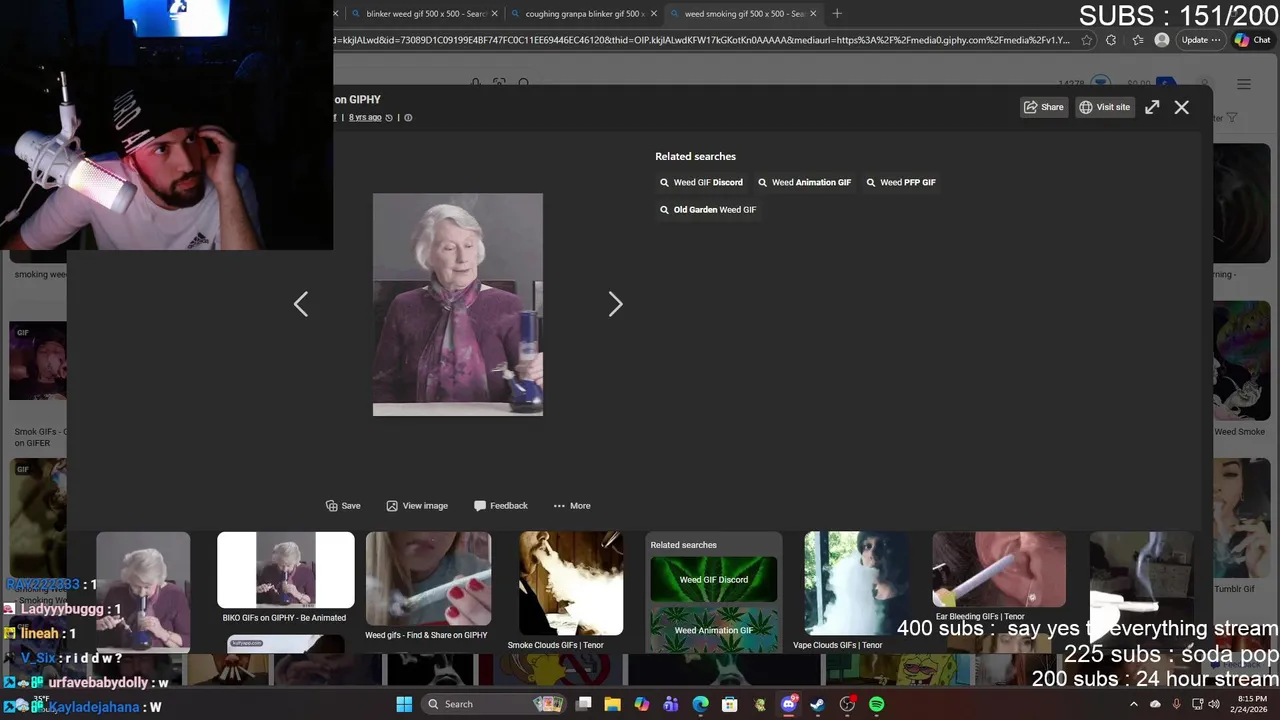Search related Weed GIF Discord
This screenshot has width=1280, height=720.
point(701,183)
